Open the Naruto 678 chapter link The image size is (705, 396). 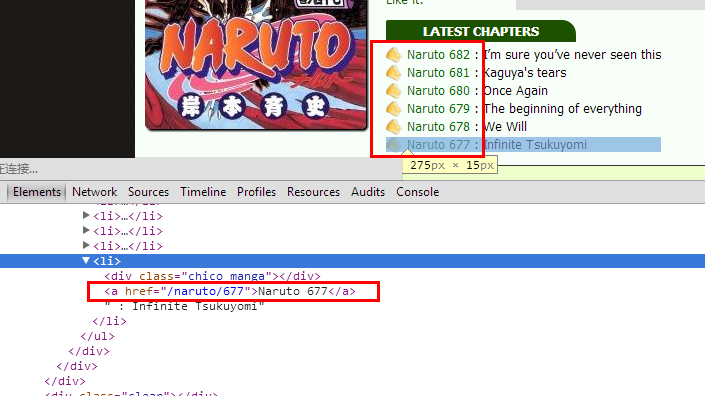(438, 127)
